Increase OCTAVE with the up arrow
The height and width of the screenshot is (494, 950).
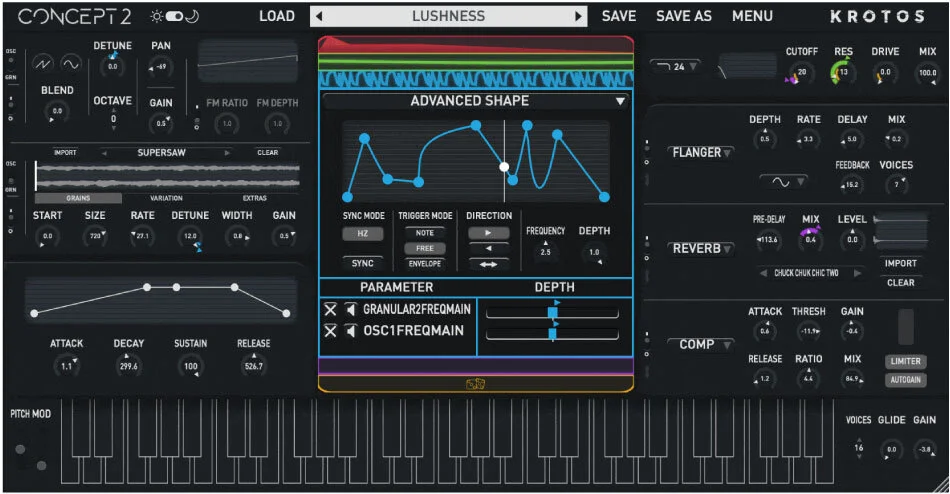113,111
